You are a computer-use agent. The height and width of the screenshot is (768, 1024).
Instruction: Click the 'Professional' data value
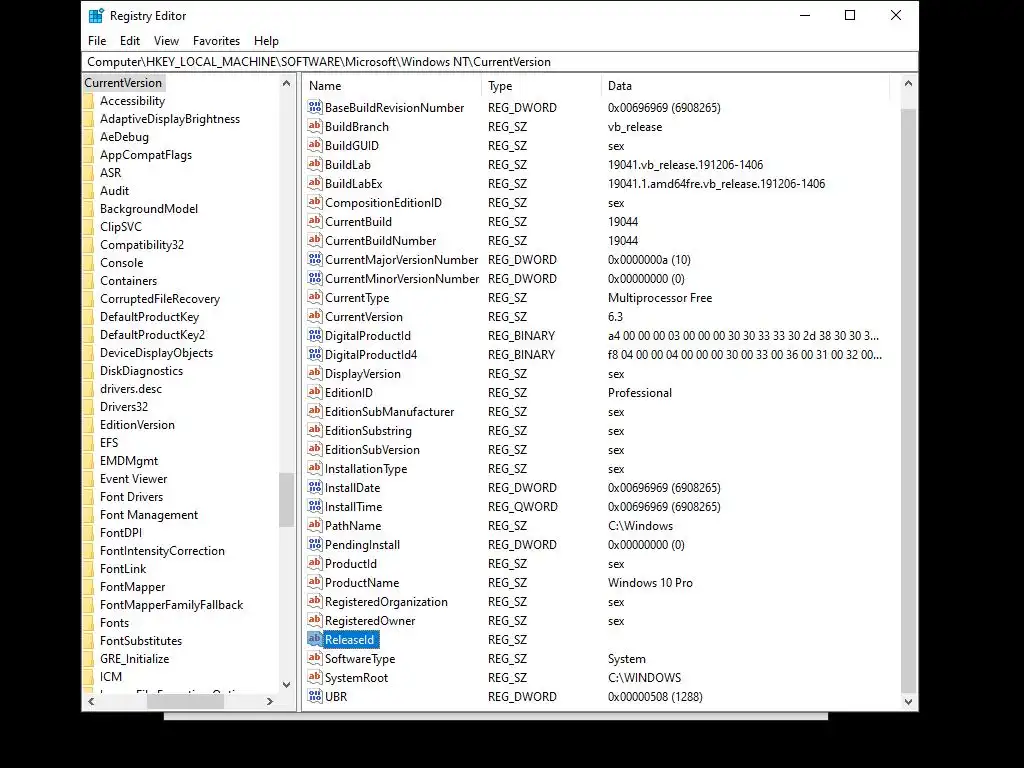coord(639,392)
